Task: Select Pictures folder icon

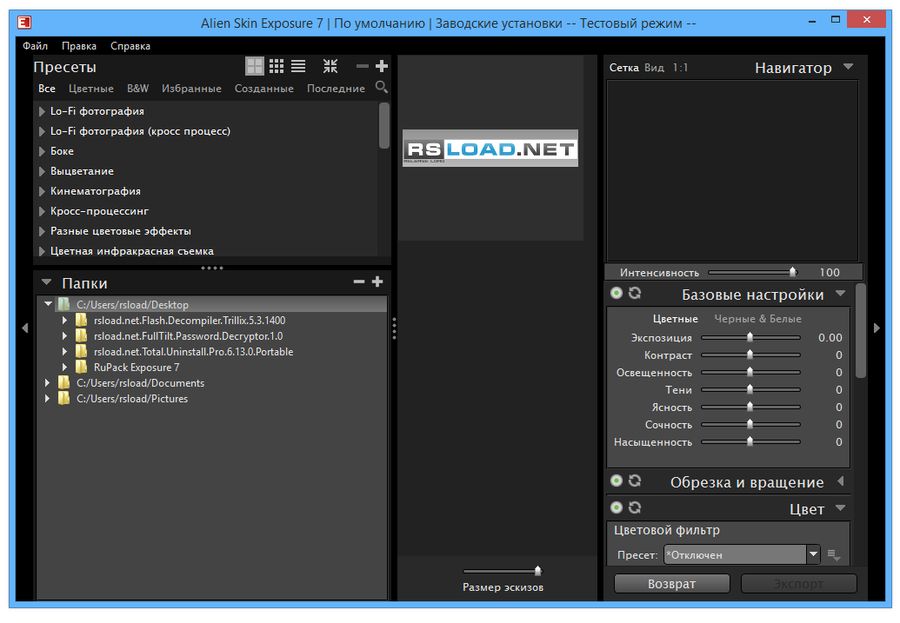Action: tap(64, 398)
